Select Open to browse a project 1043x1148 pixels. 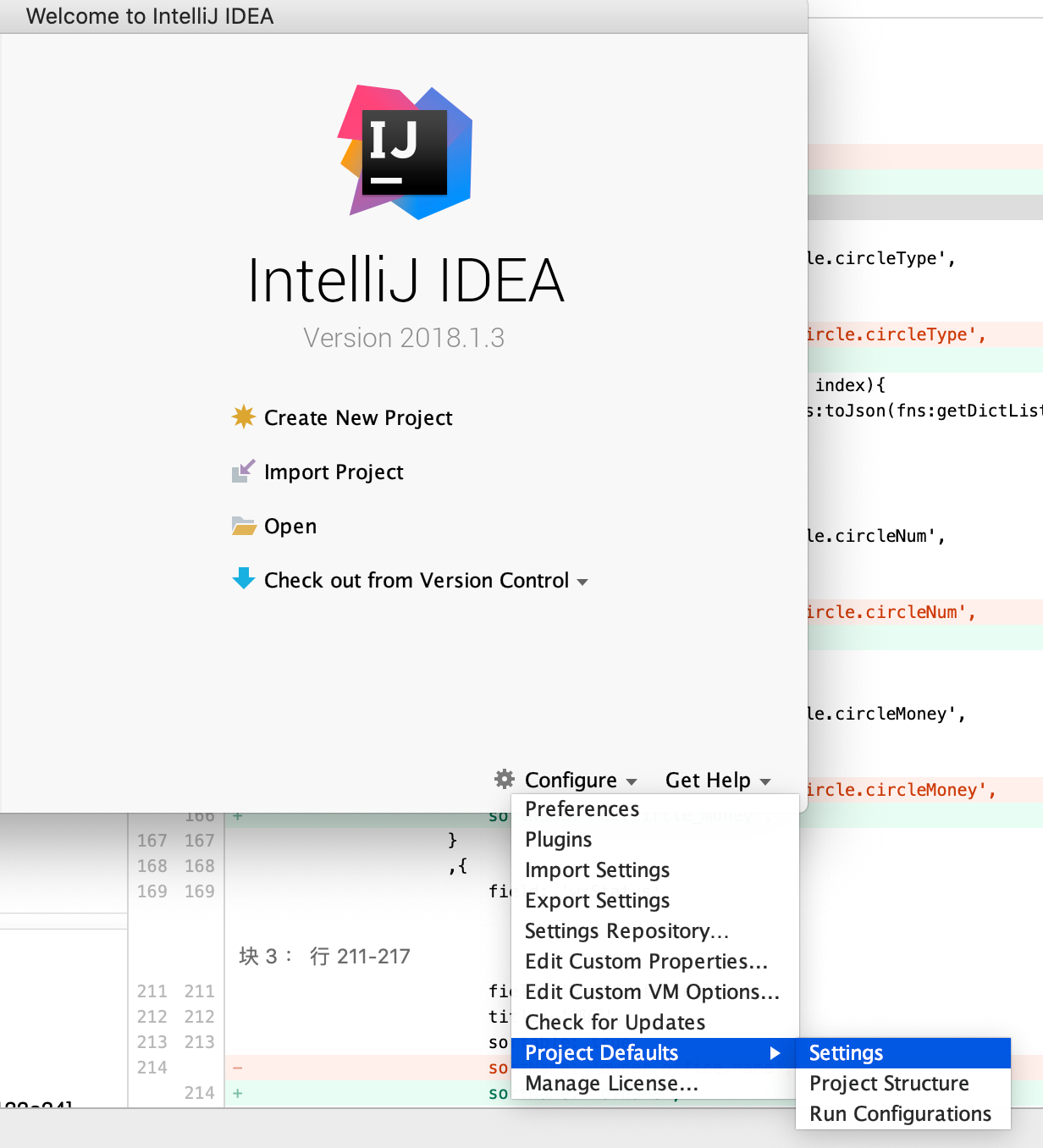tap(290, 526)
